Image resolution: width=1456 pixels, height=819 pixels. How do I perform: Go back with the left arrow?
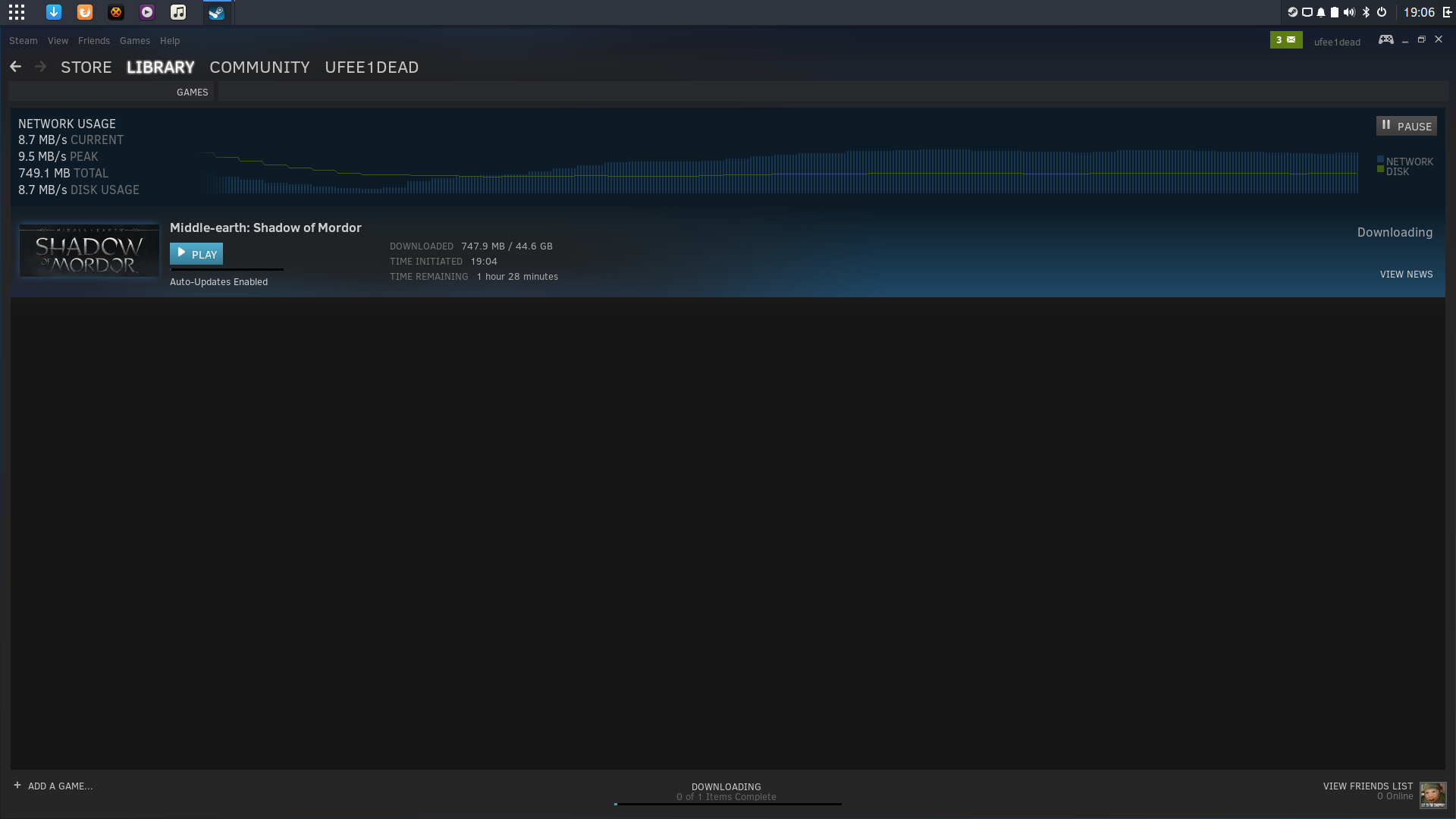coord(15,67)
